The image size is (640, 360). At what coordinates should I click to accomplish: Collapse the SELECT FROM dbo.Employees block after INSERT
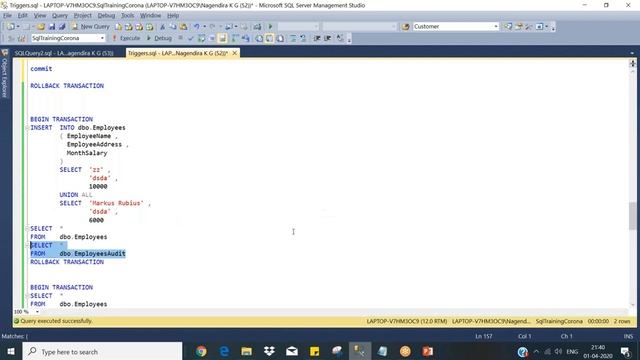point(27,229)
